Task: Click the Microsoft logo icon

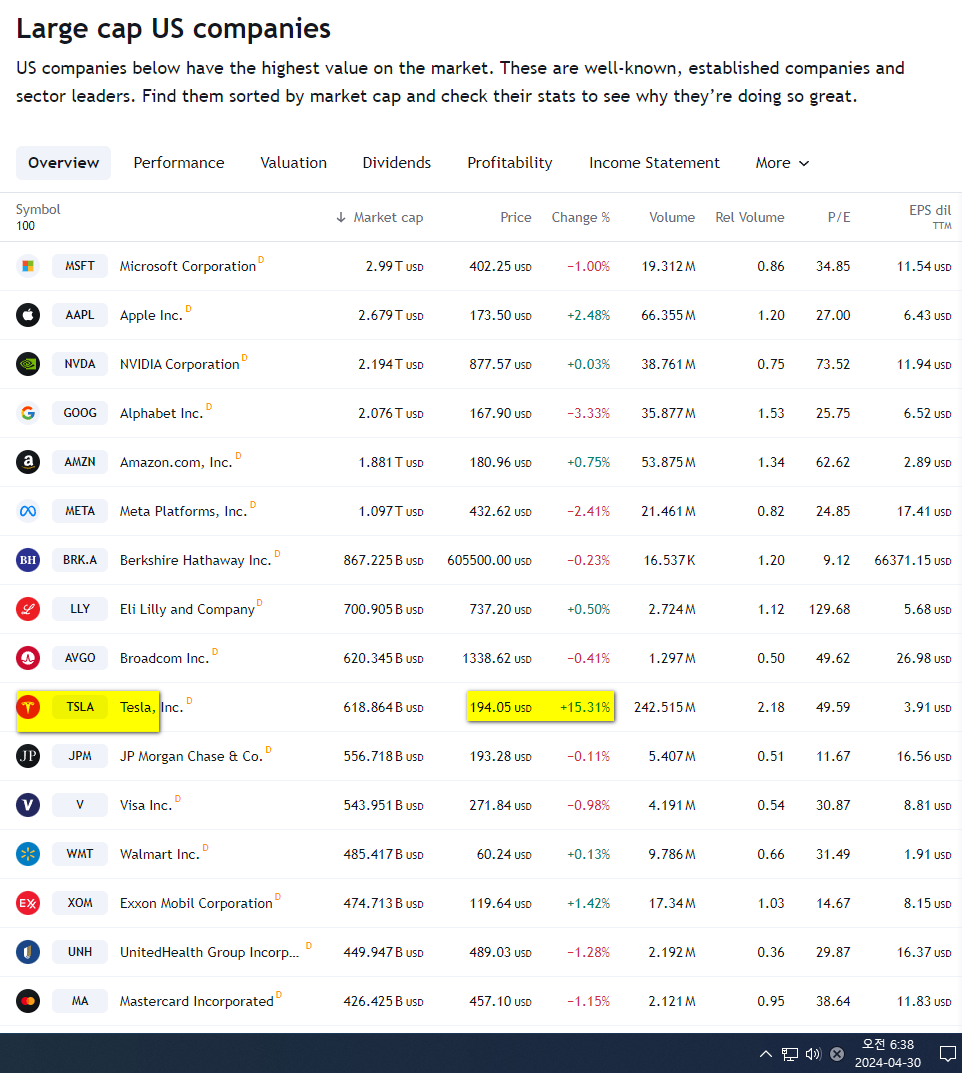Action: click(x=28, y=266)
